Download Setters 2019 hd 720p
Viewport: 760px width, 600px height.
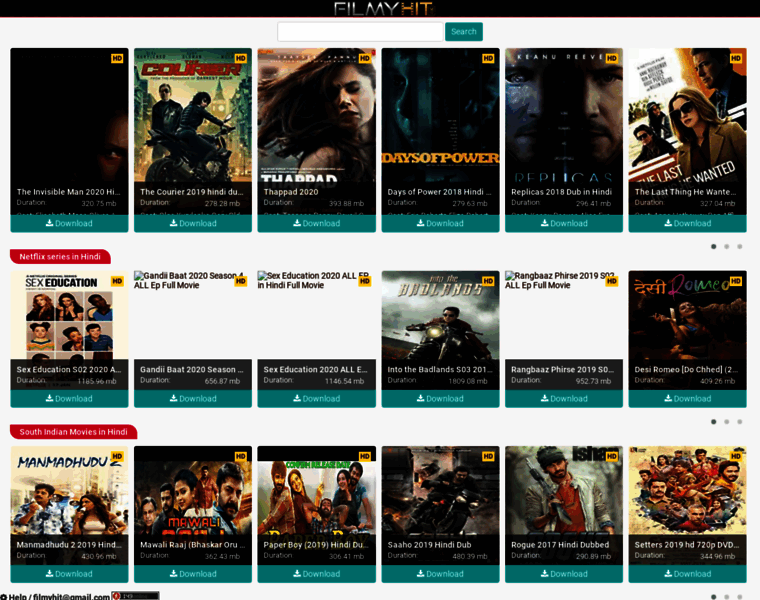point(687,574)
